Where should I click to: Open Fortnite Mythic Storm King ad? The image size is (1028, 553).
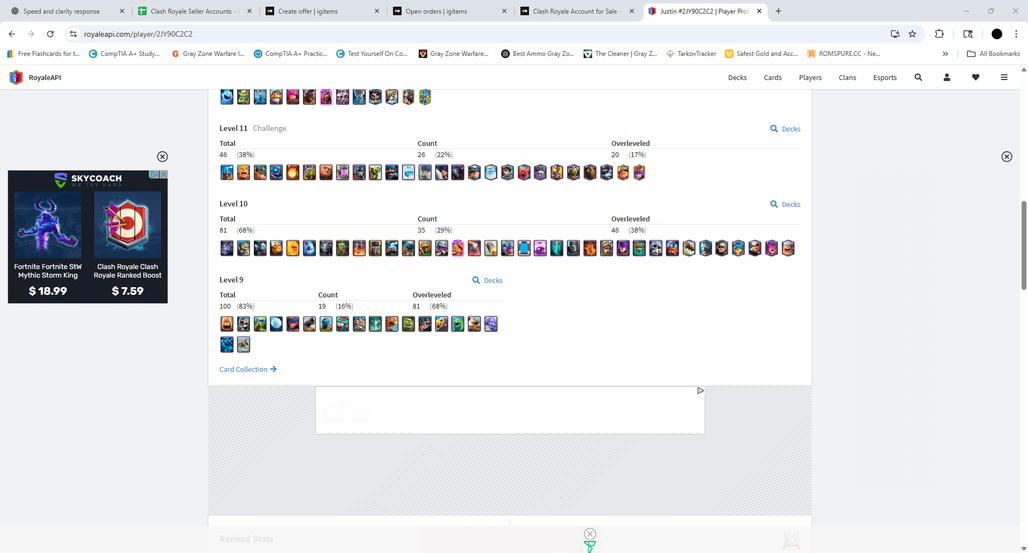(x=48, y=244)
